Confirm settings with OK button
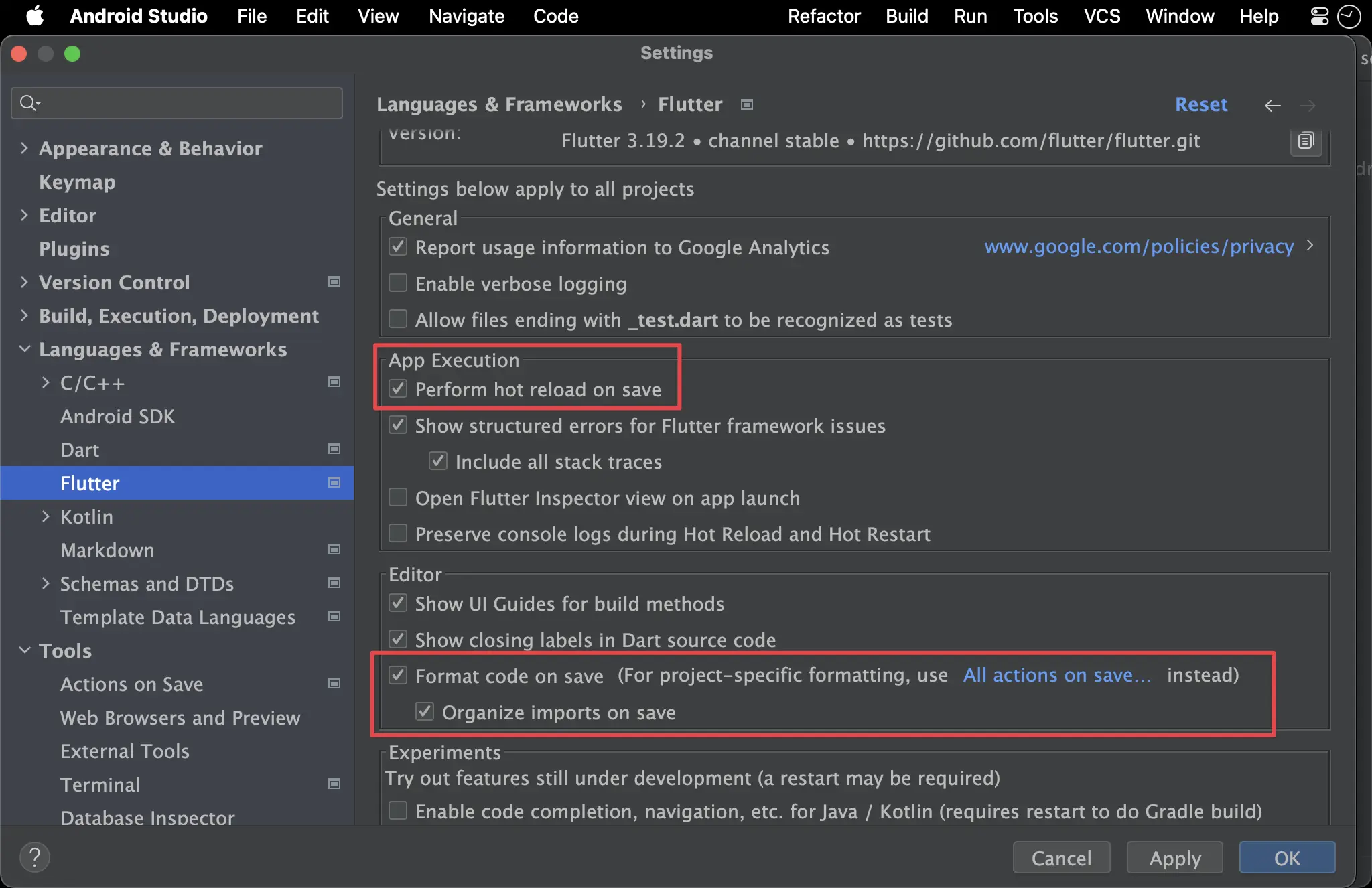 [1287, 858]
